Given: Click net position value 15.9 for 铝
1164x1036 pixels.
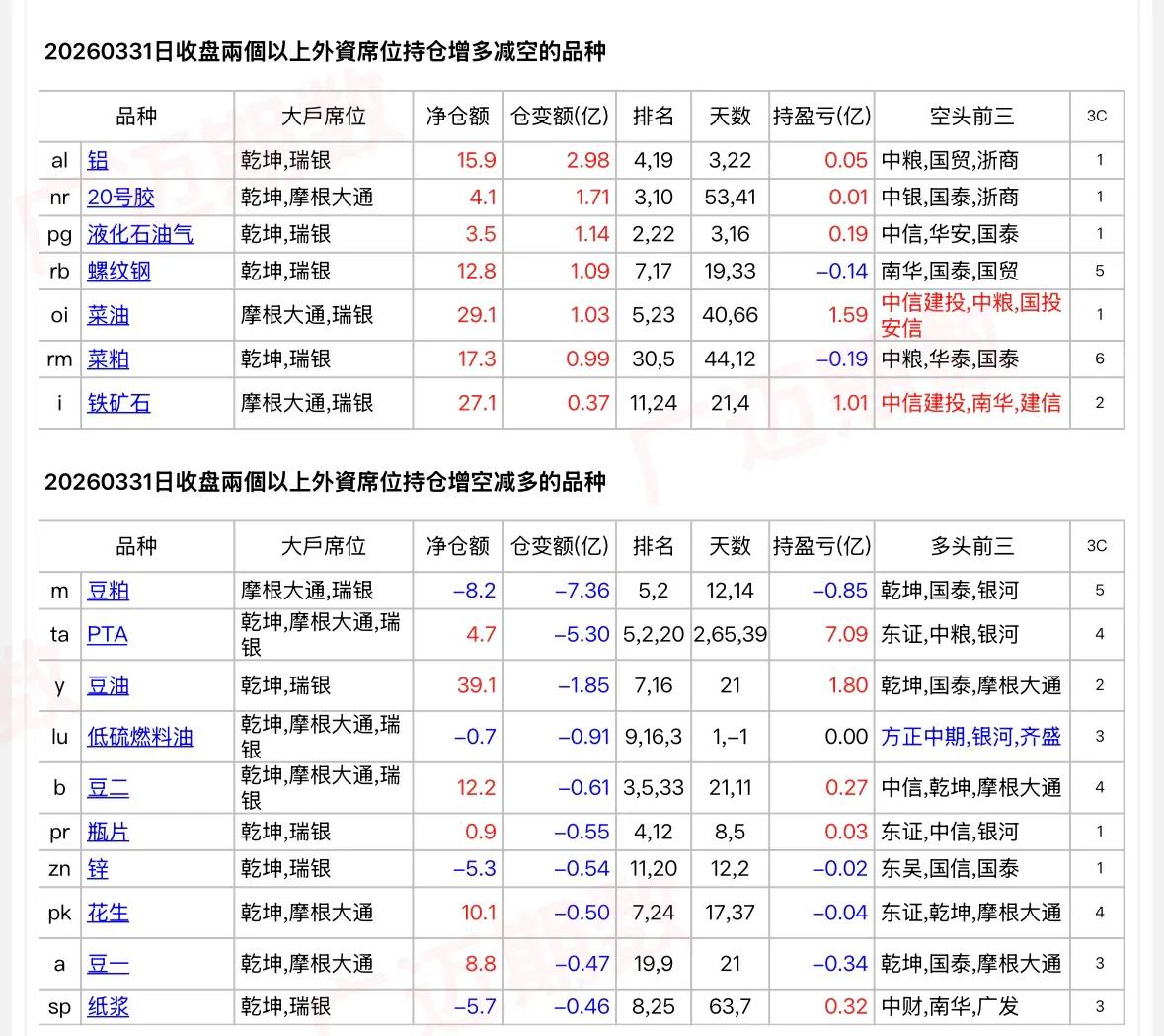Looking at the screenshot, I should [476, 160].
